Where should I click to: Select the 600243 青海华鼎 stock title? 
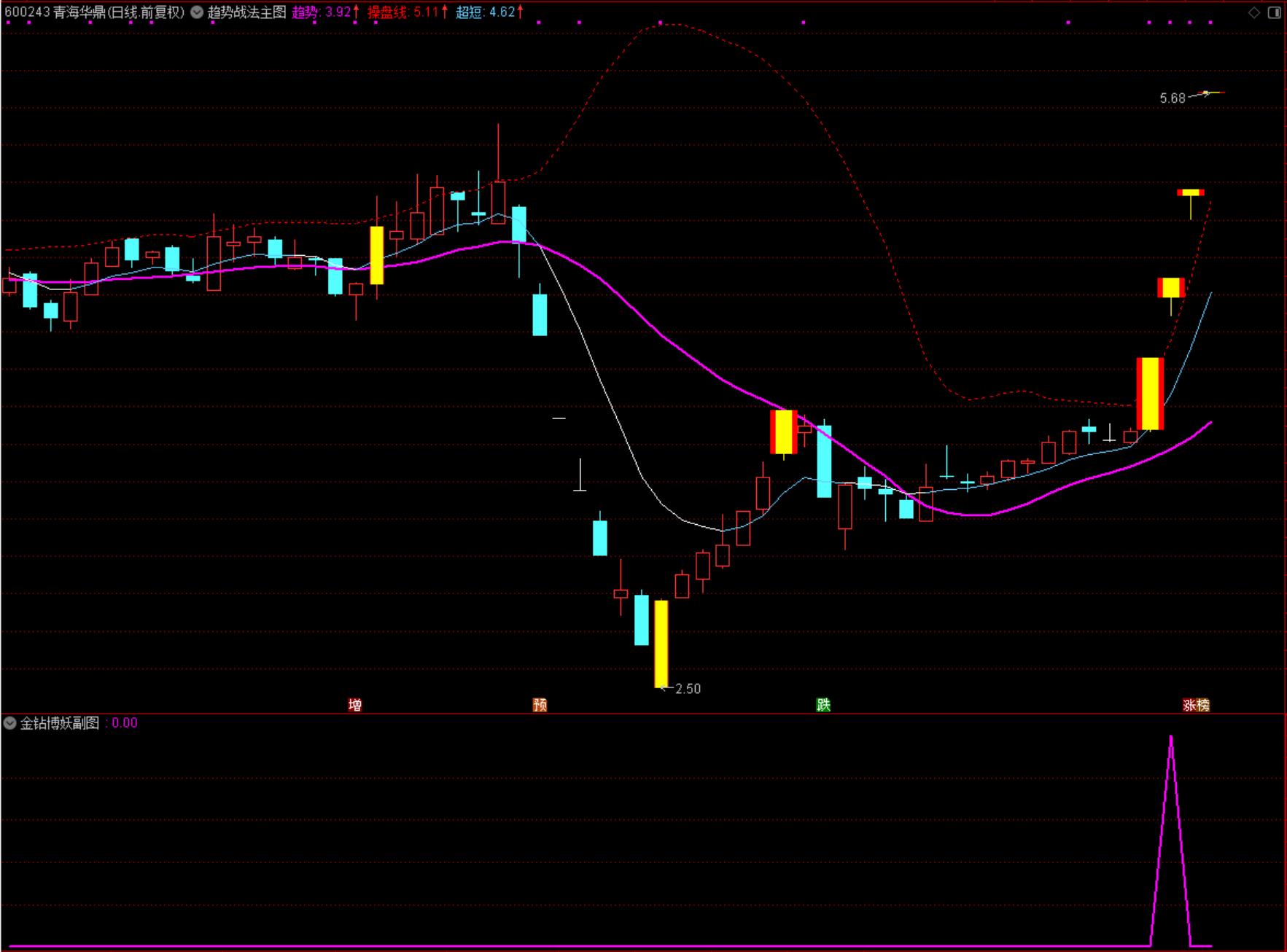95,12
